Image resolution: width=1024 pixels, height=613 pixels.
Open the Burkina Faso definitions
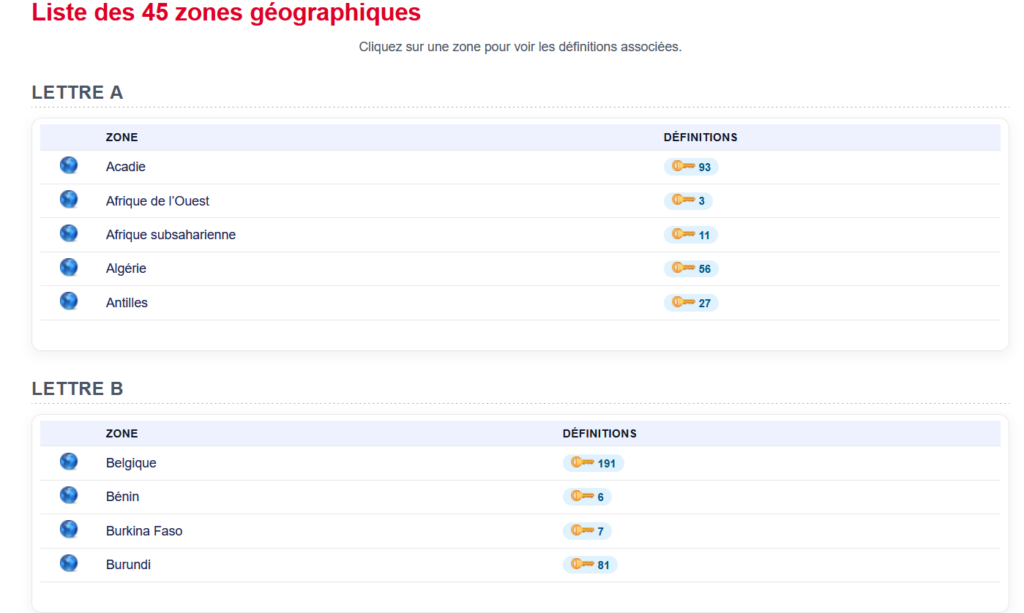[587, 531]
